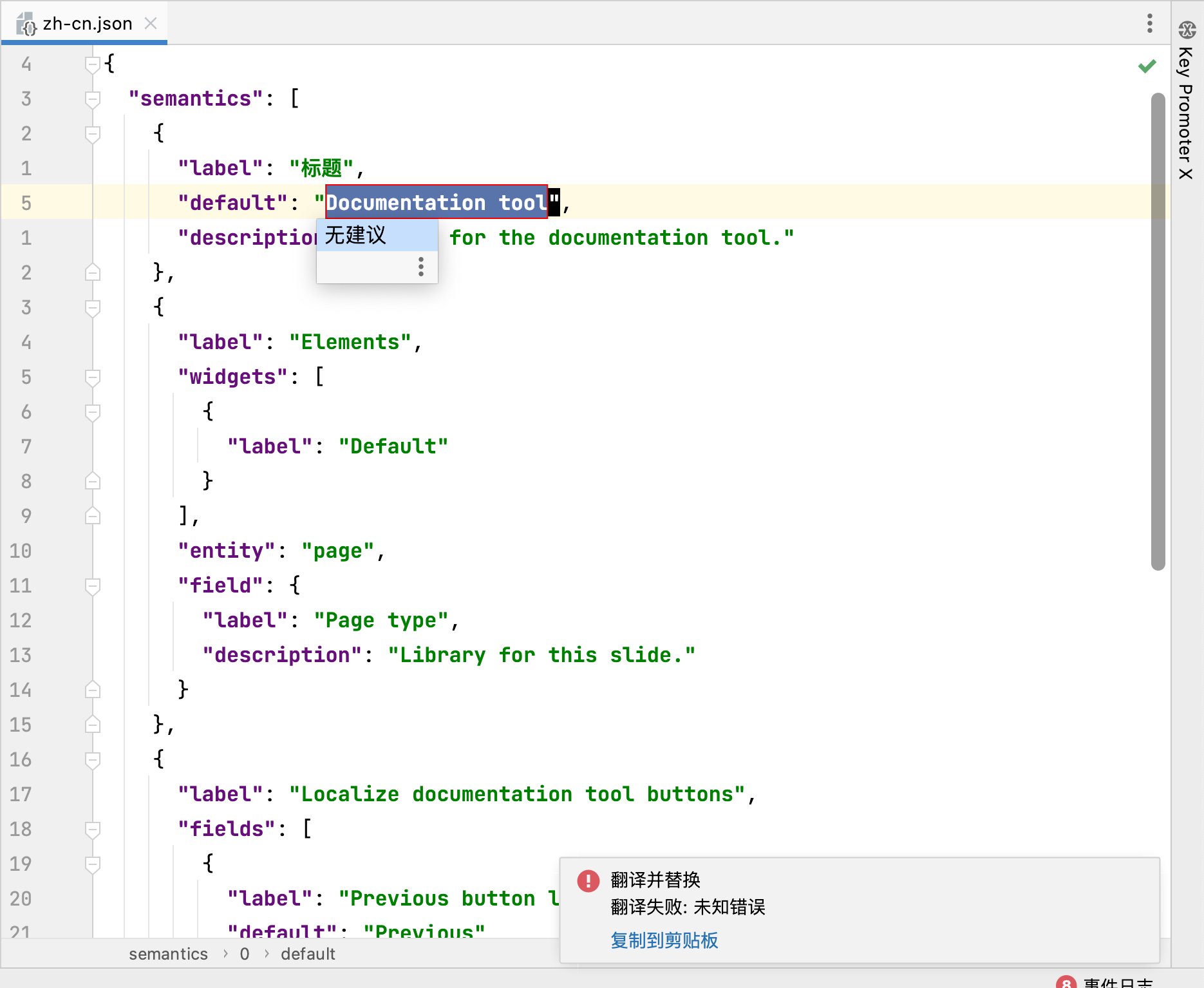1204x988 pixels.
Task: Click the 翻译并替换 notification title
Action: coord(655,880)
